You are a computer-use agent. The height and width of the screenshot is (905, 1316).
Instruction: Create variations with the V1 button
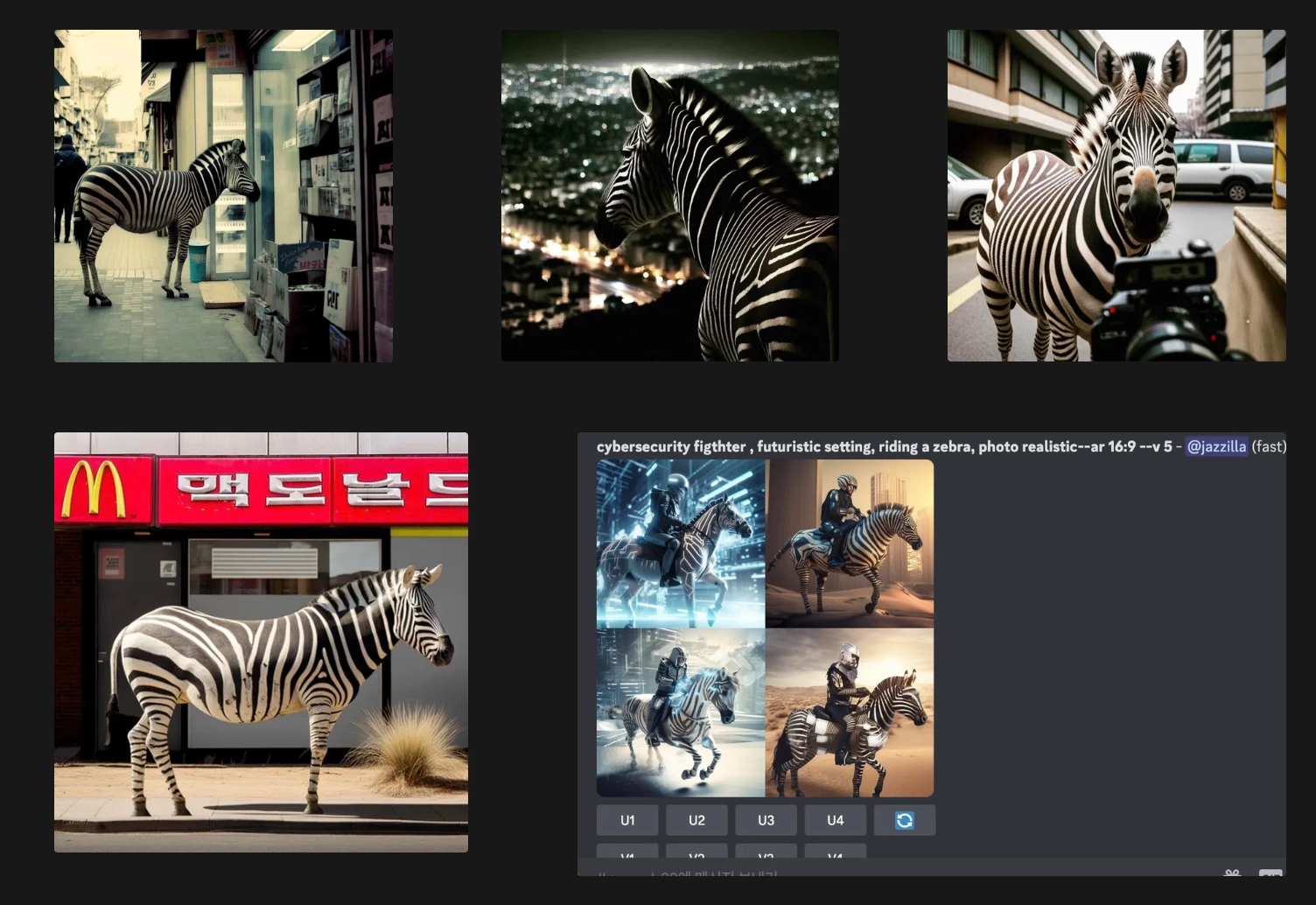click(627, 852)
